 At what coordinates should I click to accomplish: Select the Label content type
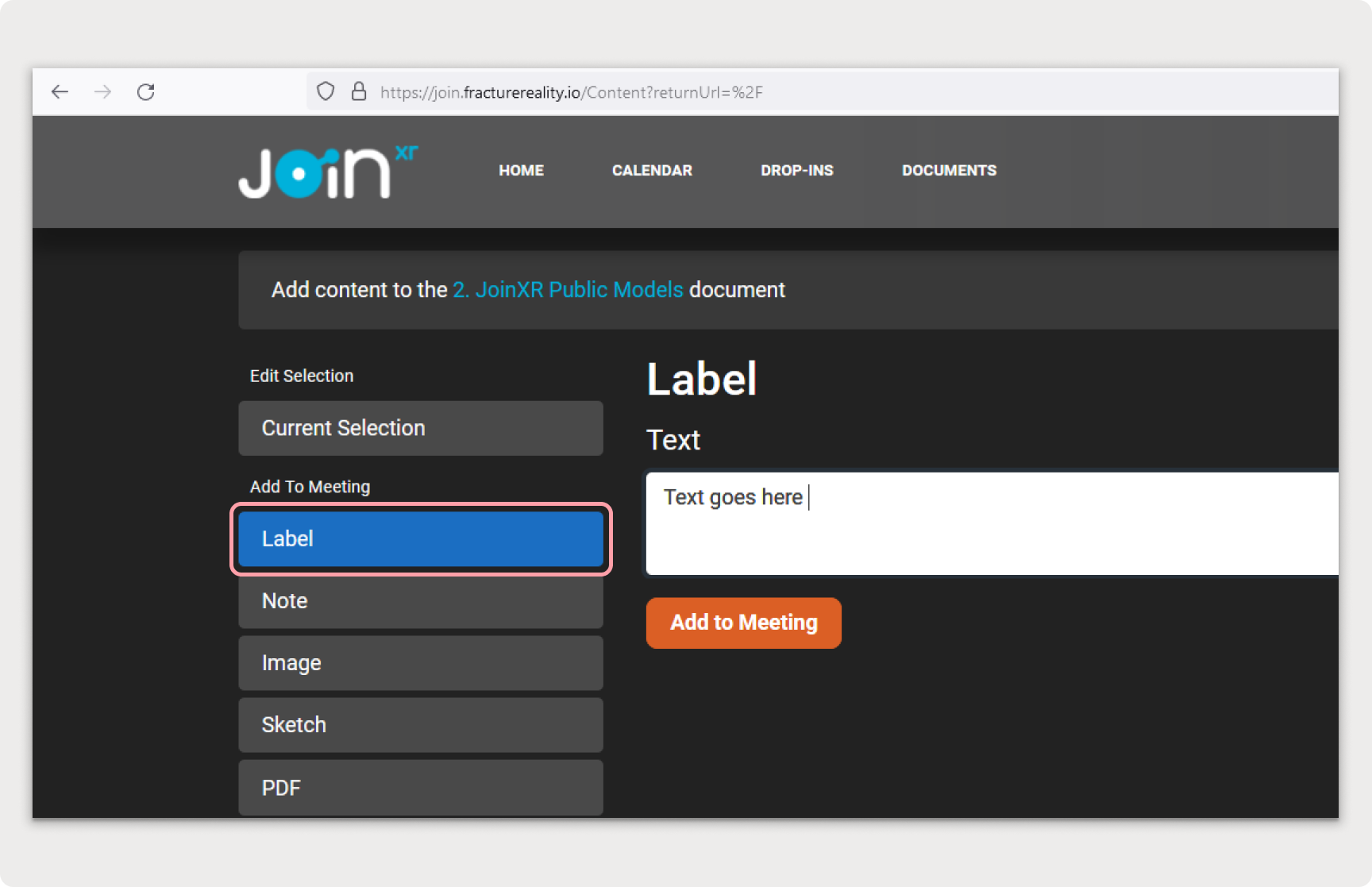coord(421,538)
